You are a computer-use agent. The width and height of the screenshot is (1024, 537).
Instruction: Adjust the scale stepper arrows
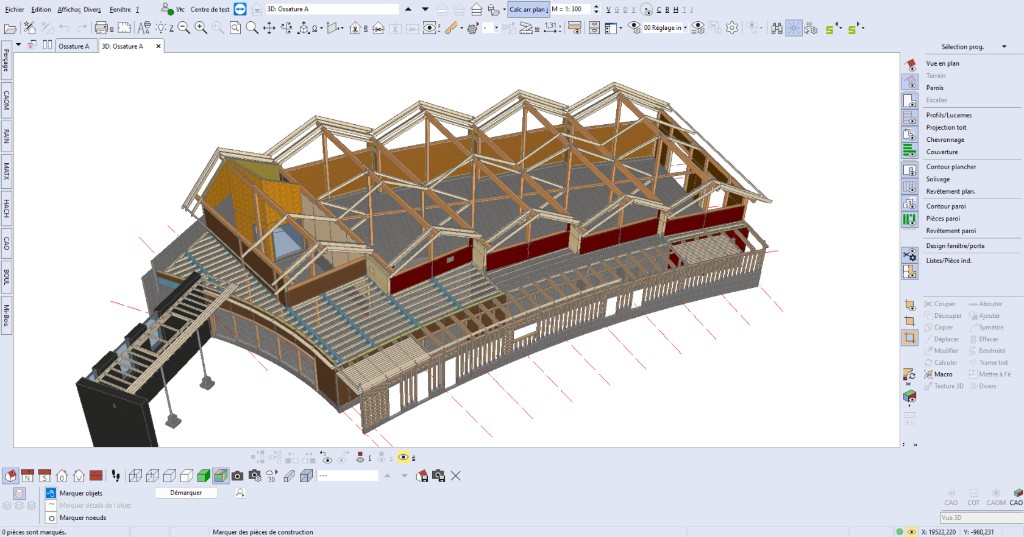tap(596, 9)
